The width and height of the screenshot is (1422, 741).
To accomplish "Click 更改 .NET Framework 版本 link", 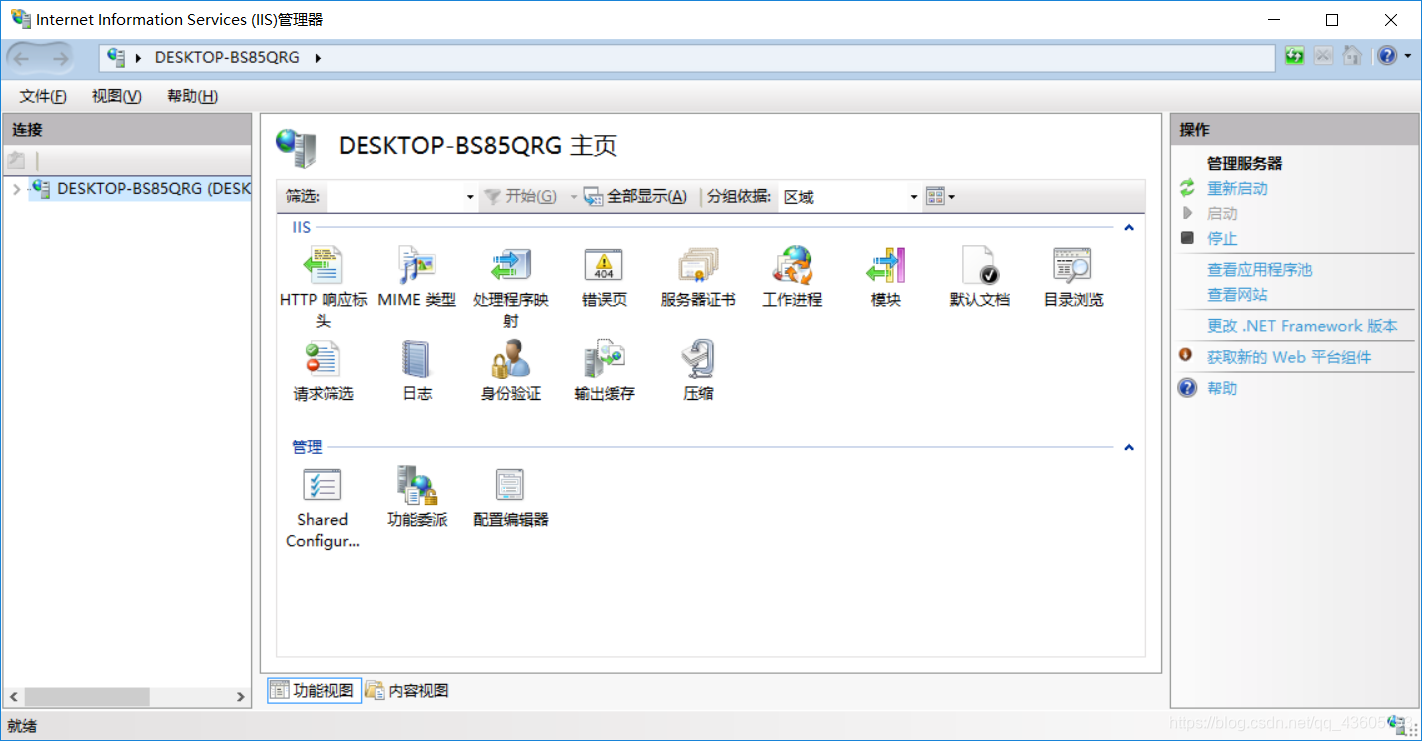I will pyautogui.click(x=1302, y=325).
